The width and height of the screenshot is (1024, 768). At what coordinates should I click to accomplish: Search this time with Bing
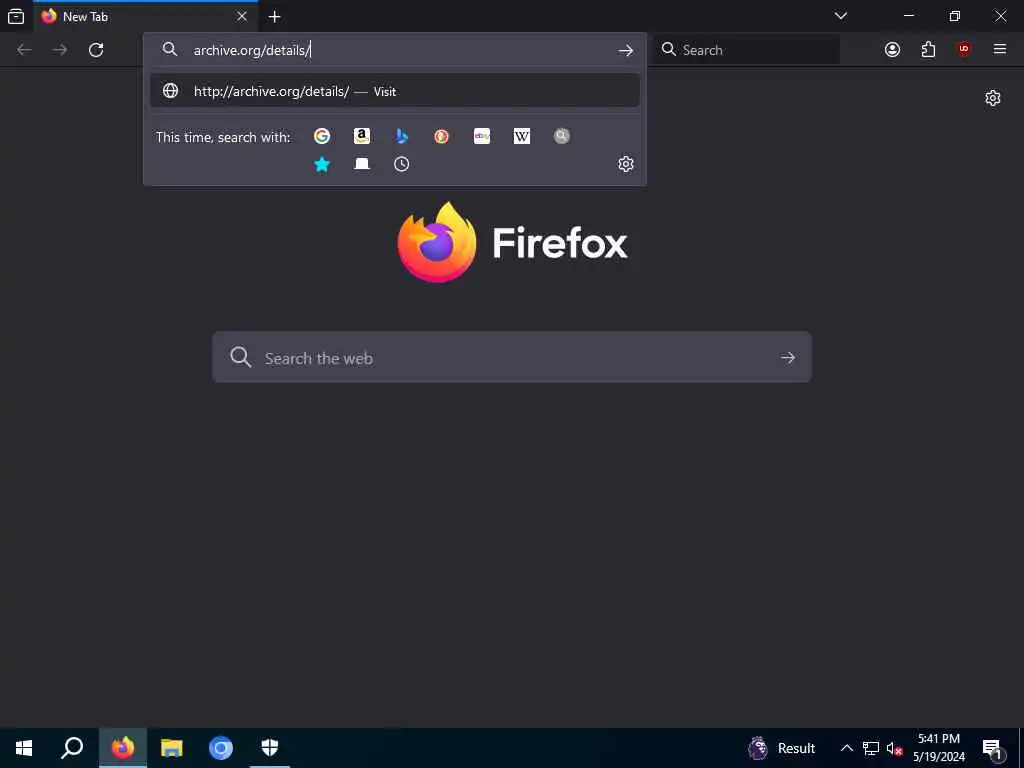point(402,136)
